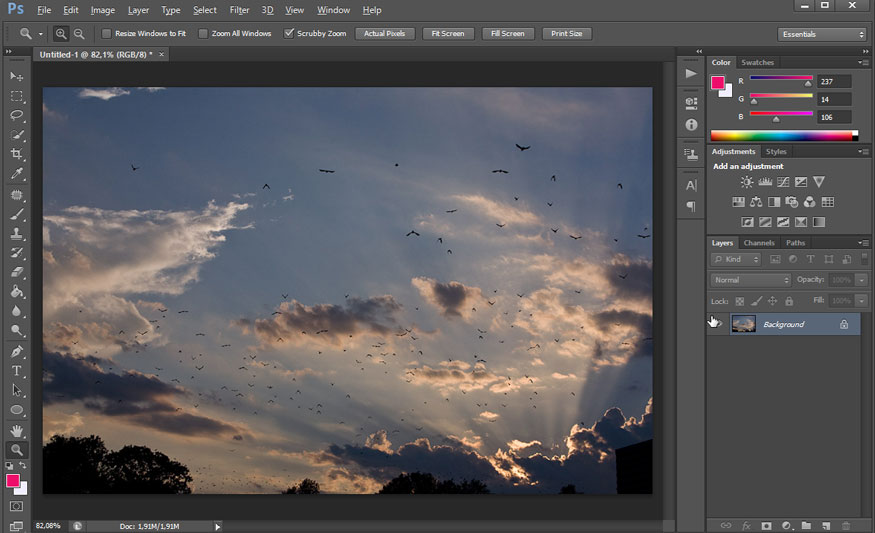Image resolution: width=875 pixels, height=533 pixels.
Task: Click the foreground color in toolbox
Action: 12,481
